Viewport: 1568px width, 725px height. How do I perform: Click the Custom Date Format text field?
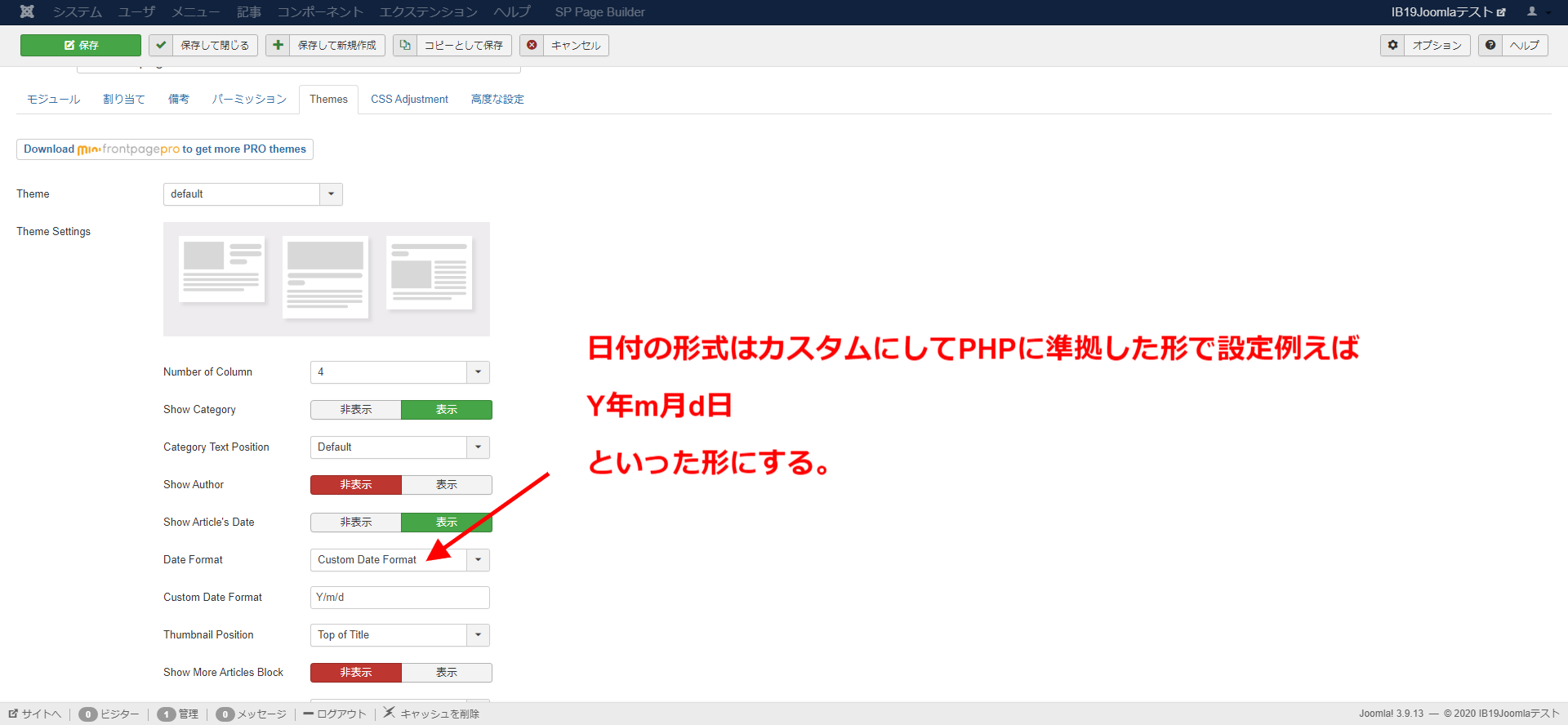[399, 598]
